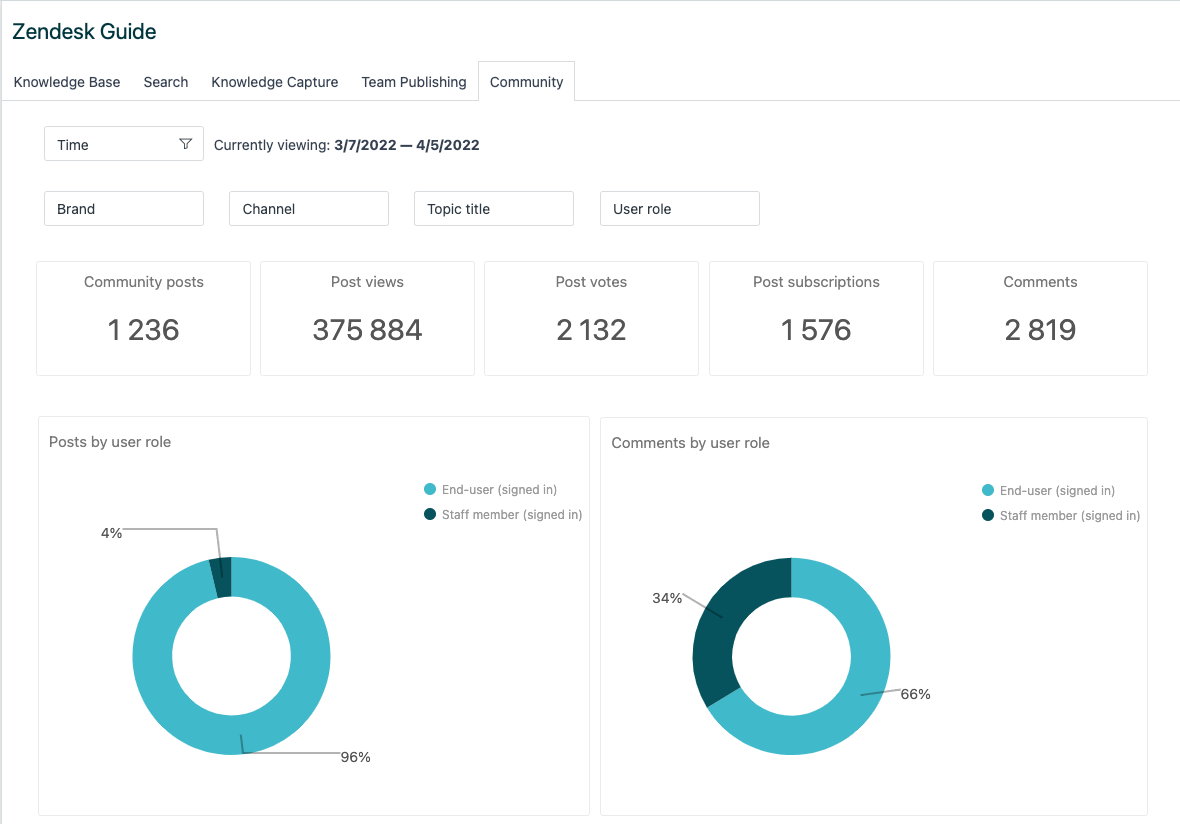Open the Comments metric card
This screenshot has height=824, width=1180.
tap(1040, 318)
